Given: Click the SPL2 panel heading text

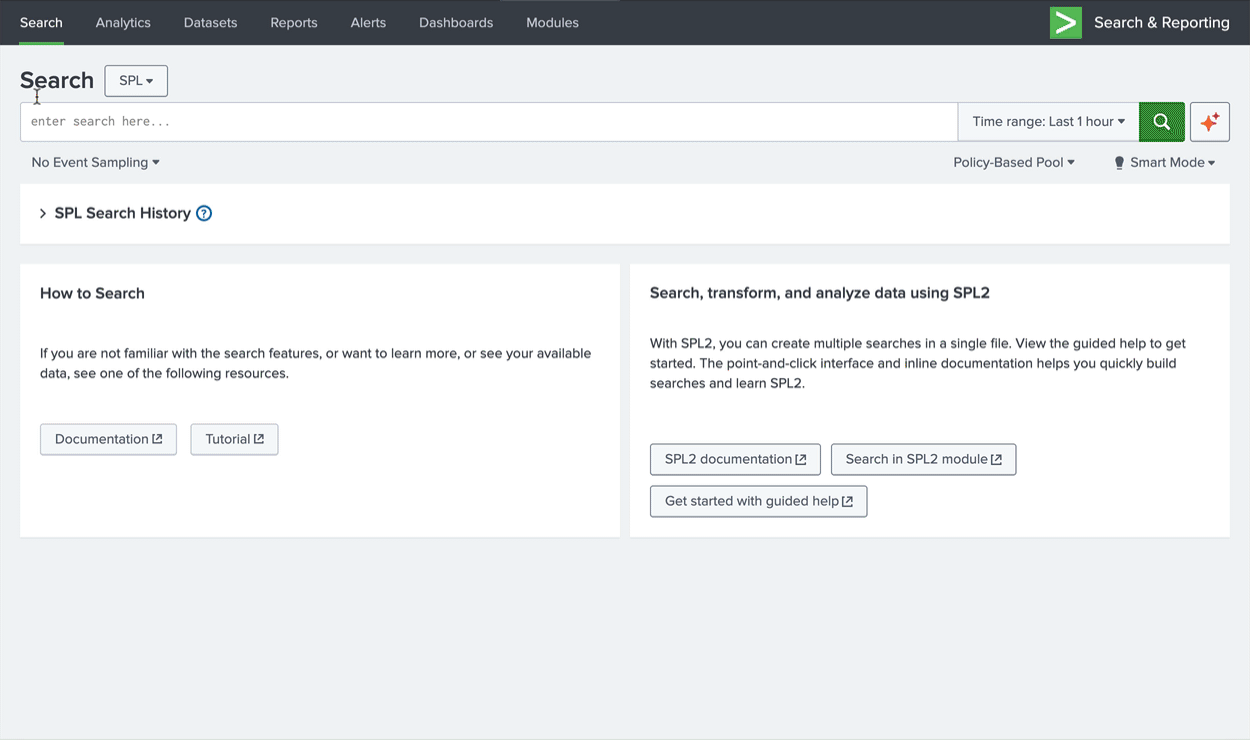Looking at the screenshot, I should [820, 293].
